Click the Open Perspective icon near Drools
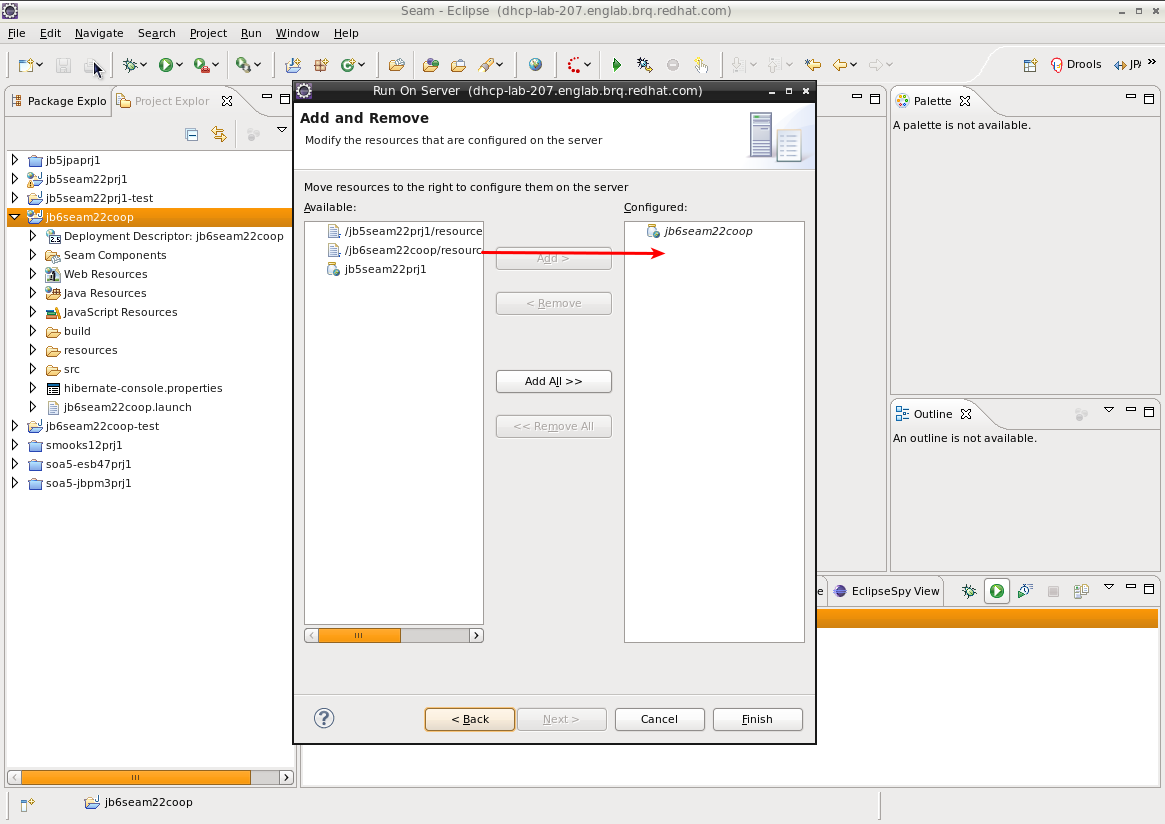The width and height of the screenshot is (1165, 824). click(x=1030, y=65)
